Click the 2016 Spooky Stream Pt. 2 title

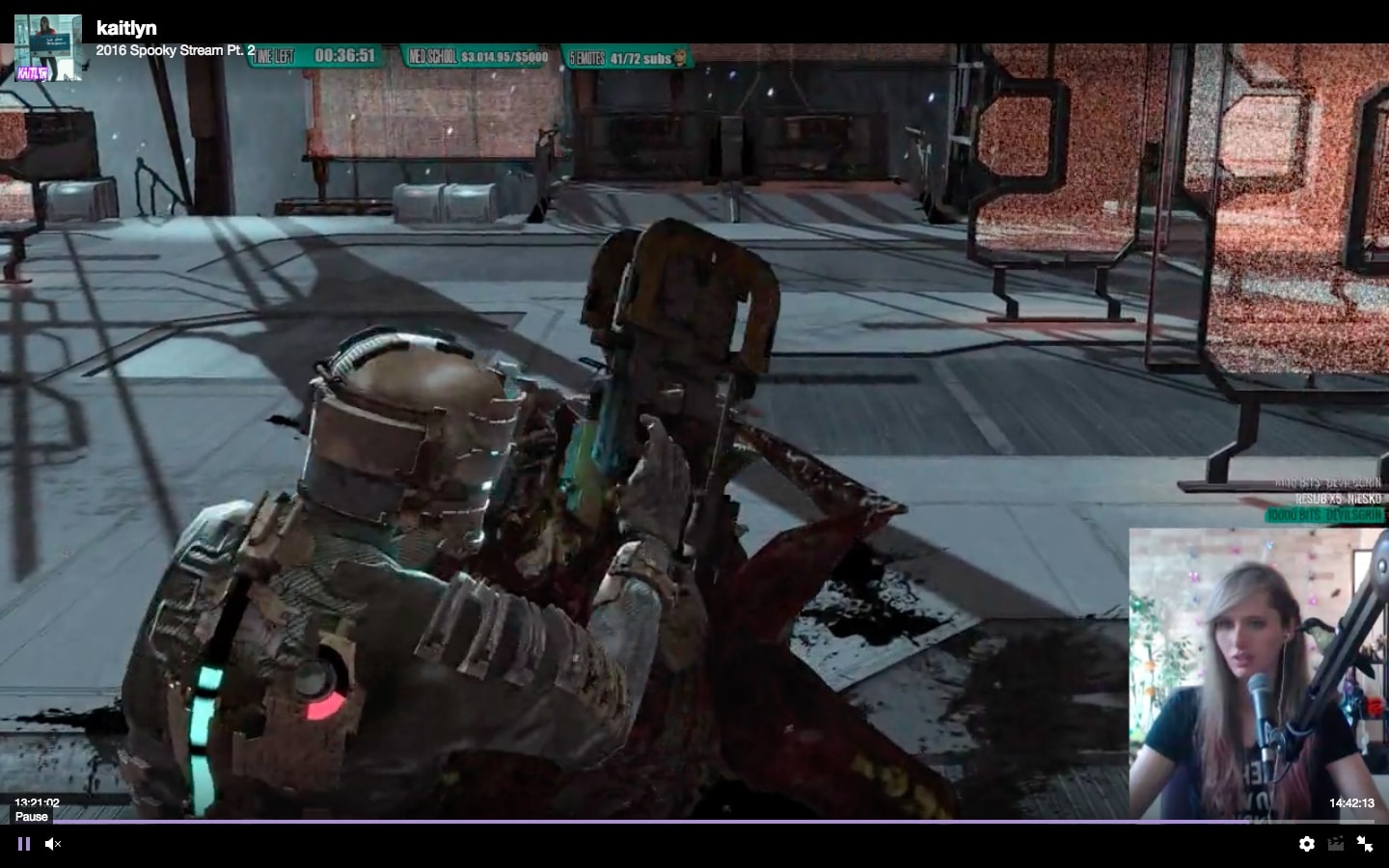pos(175,50)
